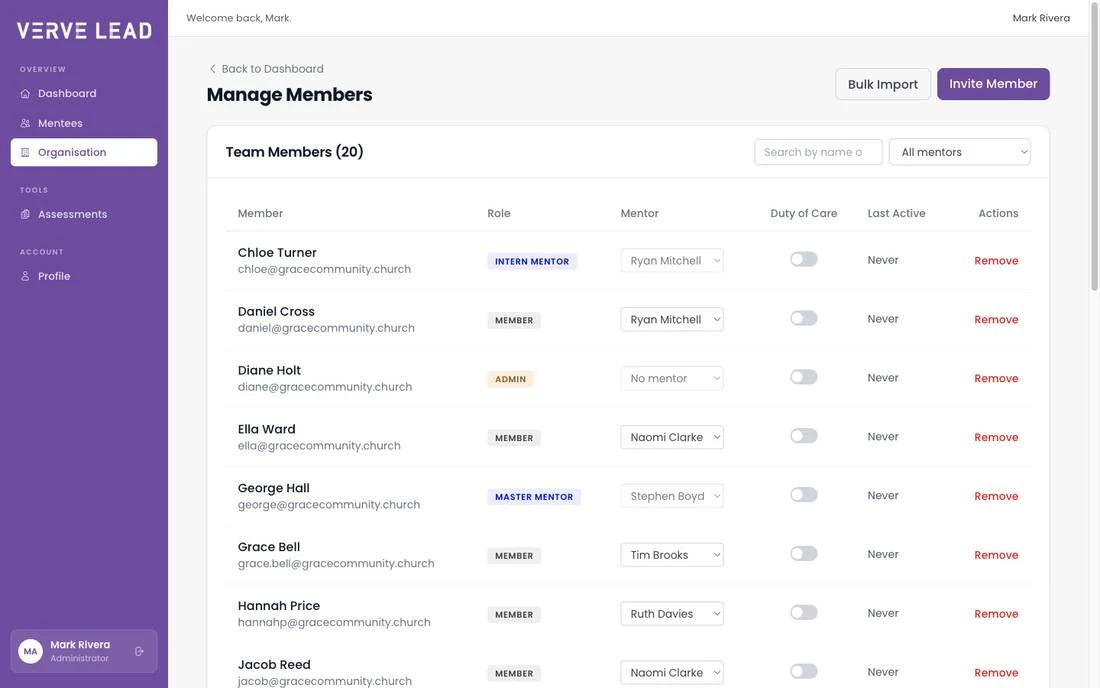Viewport: 1100px width, 688px height.
Task: Click Remove in Hannah Price's row
Action: coord(995,614)
